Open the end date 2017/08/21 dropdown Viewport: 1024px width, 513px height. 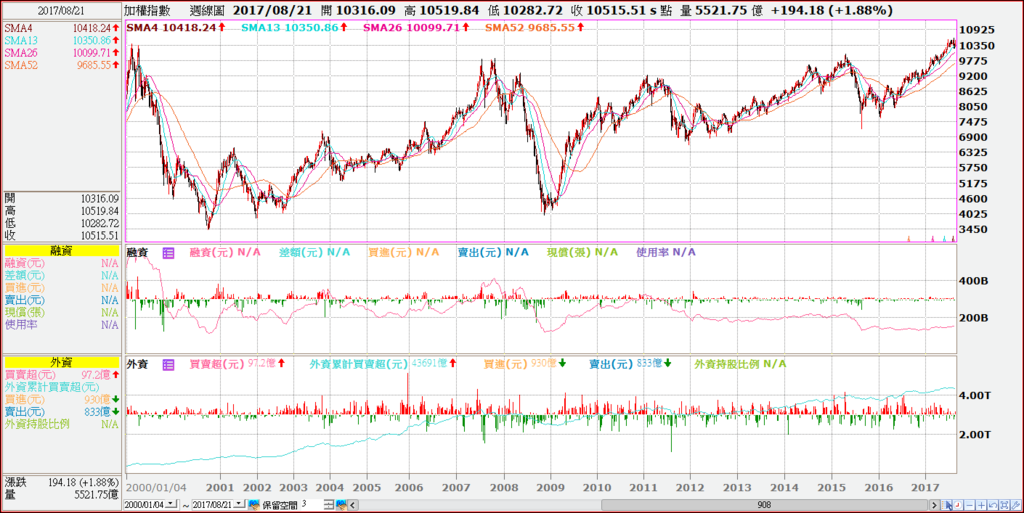pos(240,505)
